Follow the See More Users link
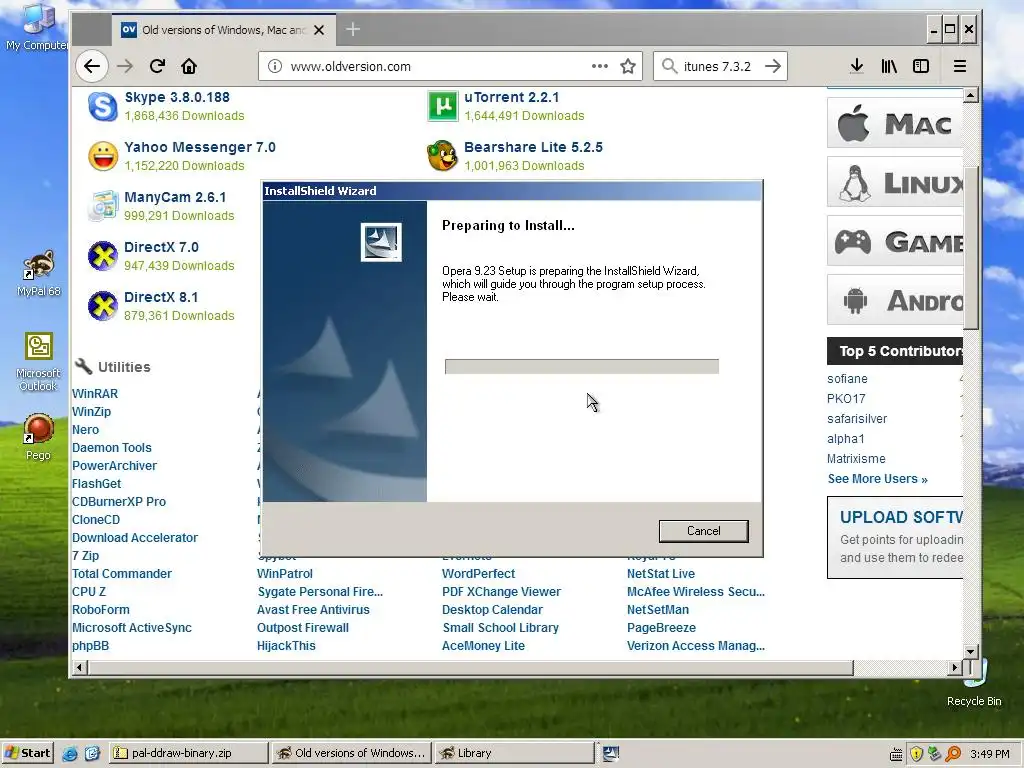The image size is (1024, 768). coord(877,479)
